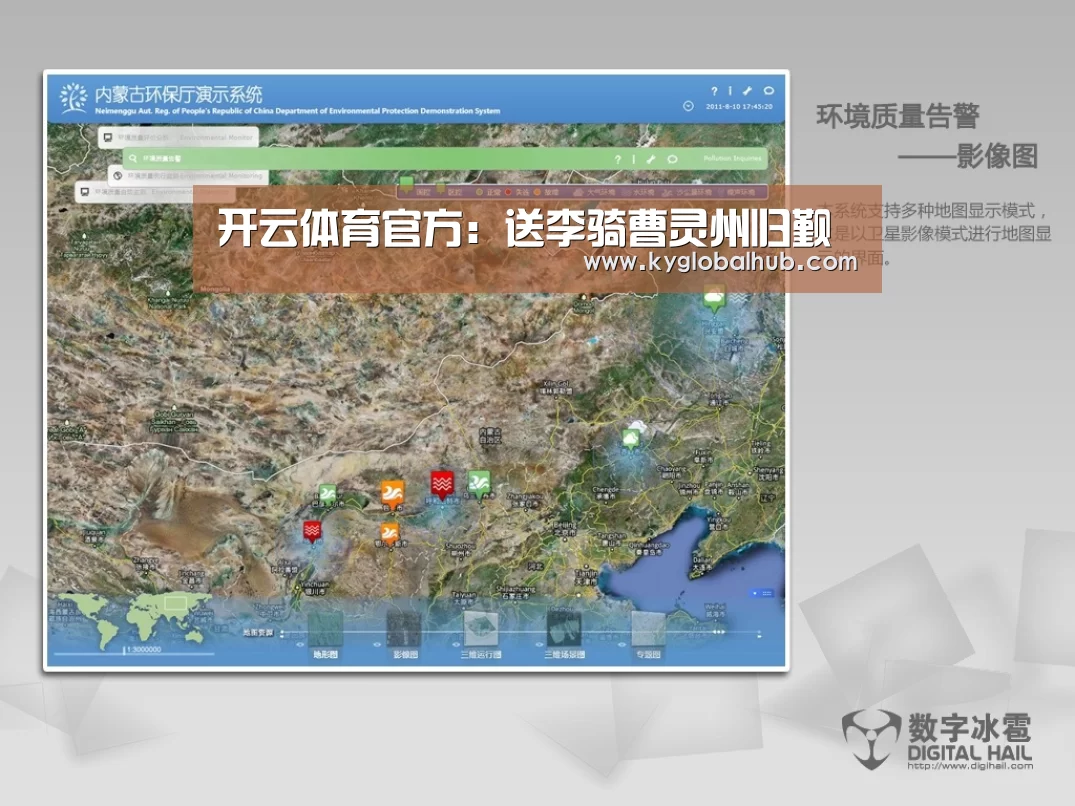
Task: Click the green cloud marker near top-right of map
Action: click(x=714, y=300)
